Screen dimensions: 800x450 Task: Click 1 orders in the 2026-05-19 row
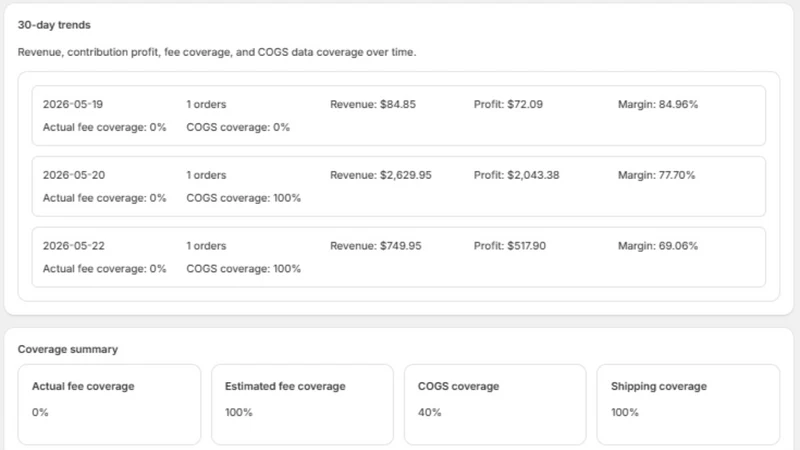click(x=206, y=104)
